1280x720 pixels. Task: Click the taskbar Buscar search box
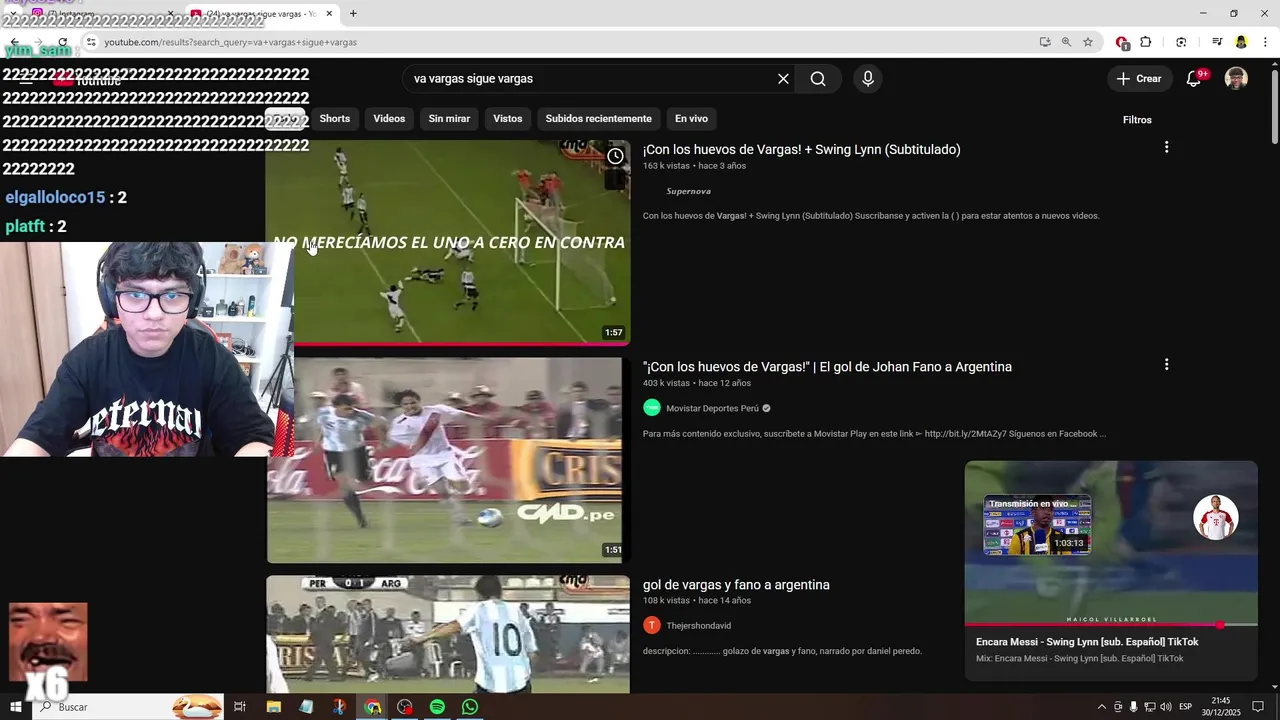coord(128,707)
